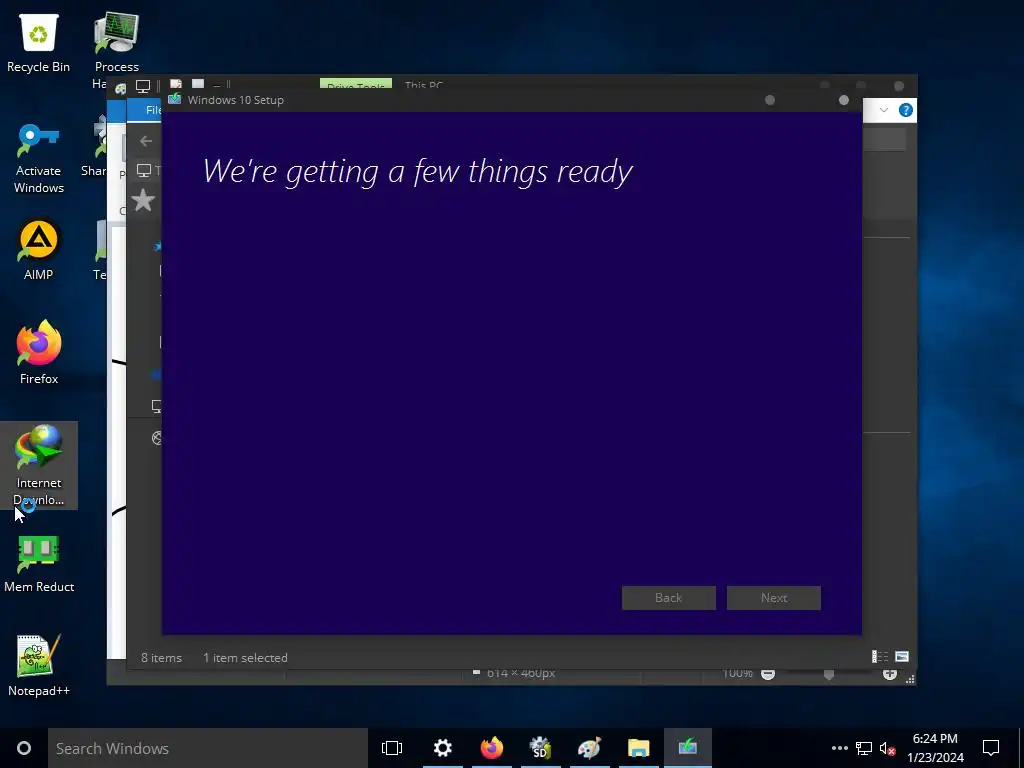
Task: Close the Windows 10 Setup window
Action: [844, 100]
